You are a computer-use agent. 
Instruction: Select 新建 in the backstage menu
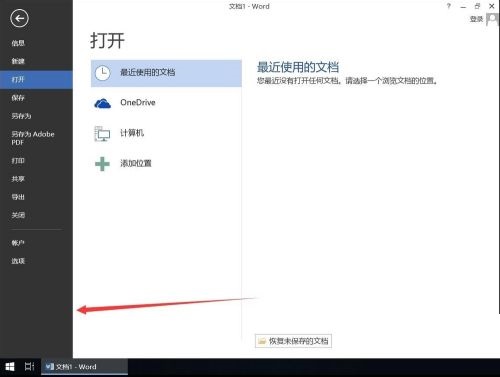click(x=18, y=61)
